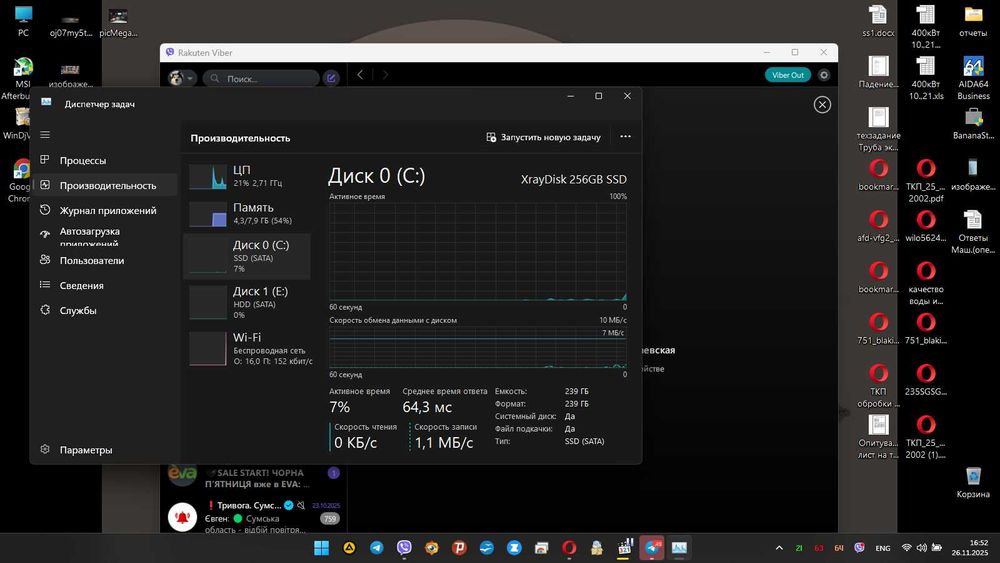Open the отчеты folder on desktop

[x=973, y=21]
